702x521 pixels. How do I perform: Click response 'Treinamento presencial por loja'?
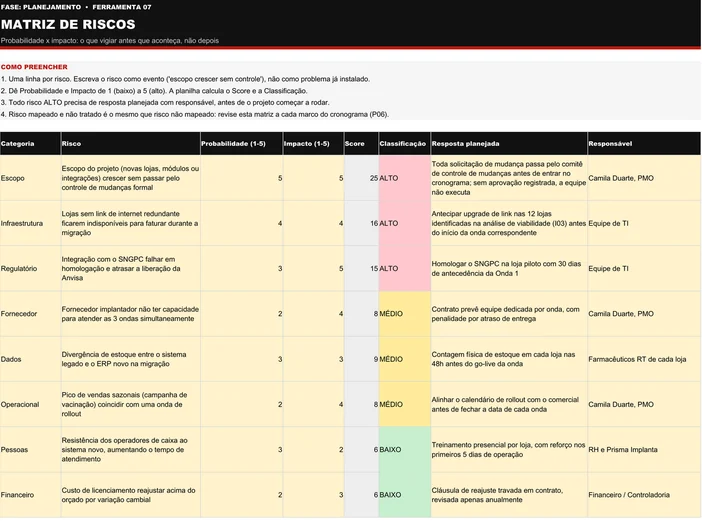click(x=508, y=449)
